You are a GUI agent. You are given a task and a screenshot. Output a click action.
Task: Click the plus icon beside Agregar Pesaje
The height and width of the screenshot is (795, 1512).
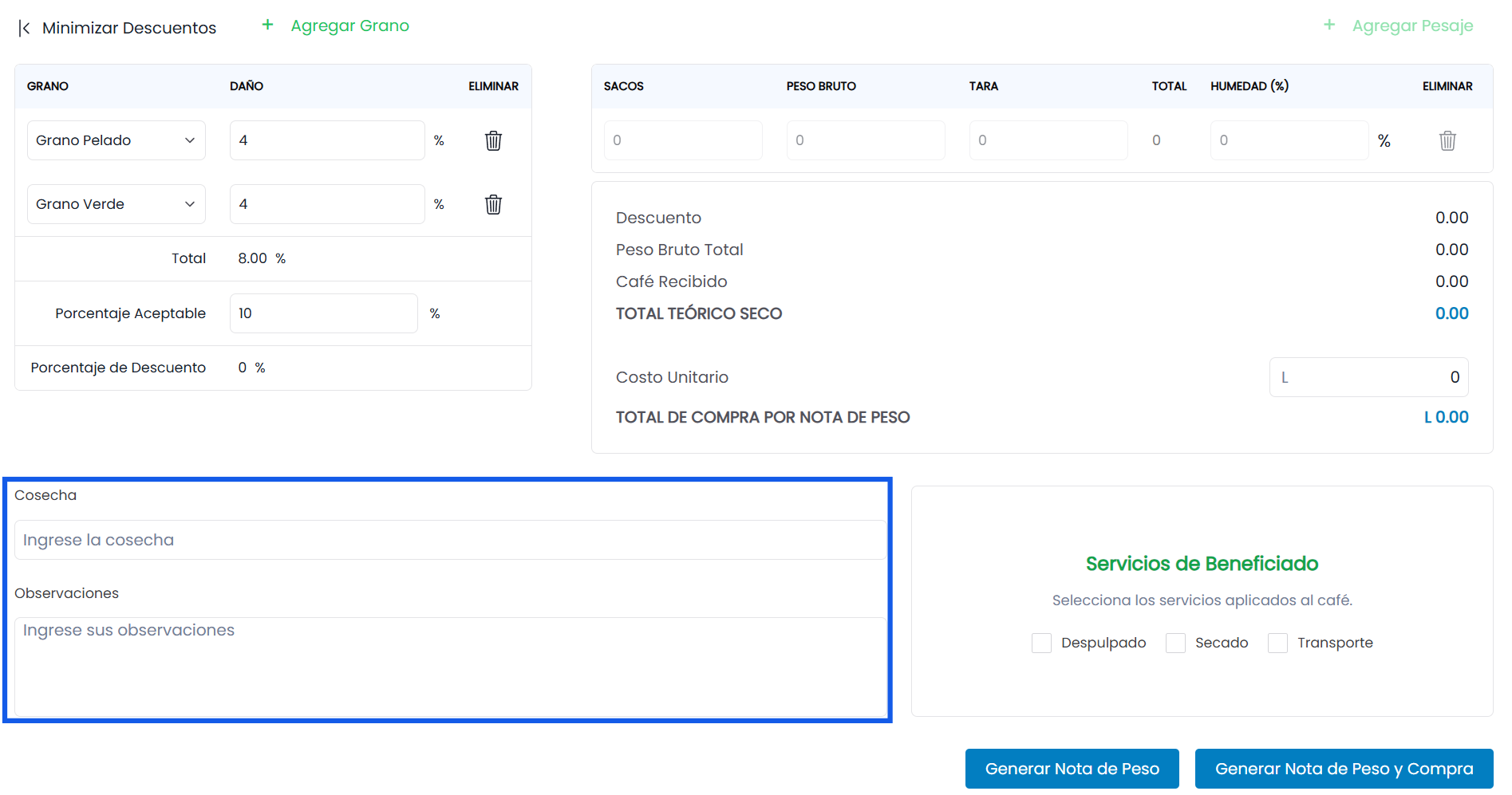click(1329, 25)
